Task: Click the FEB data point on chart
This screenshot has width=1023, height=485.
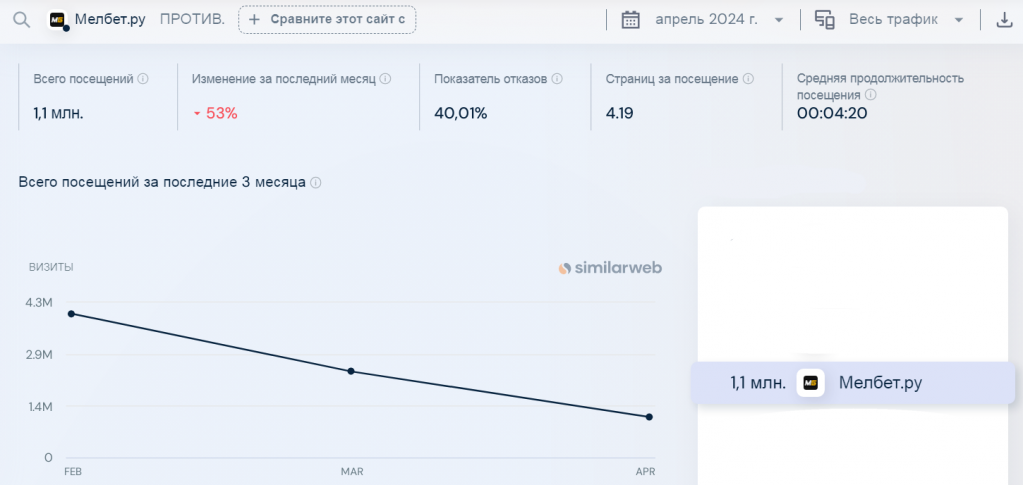Action: click(71, 314)
